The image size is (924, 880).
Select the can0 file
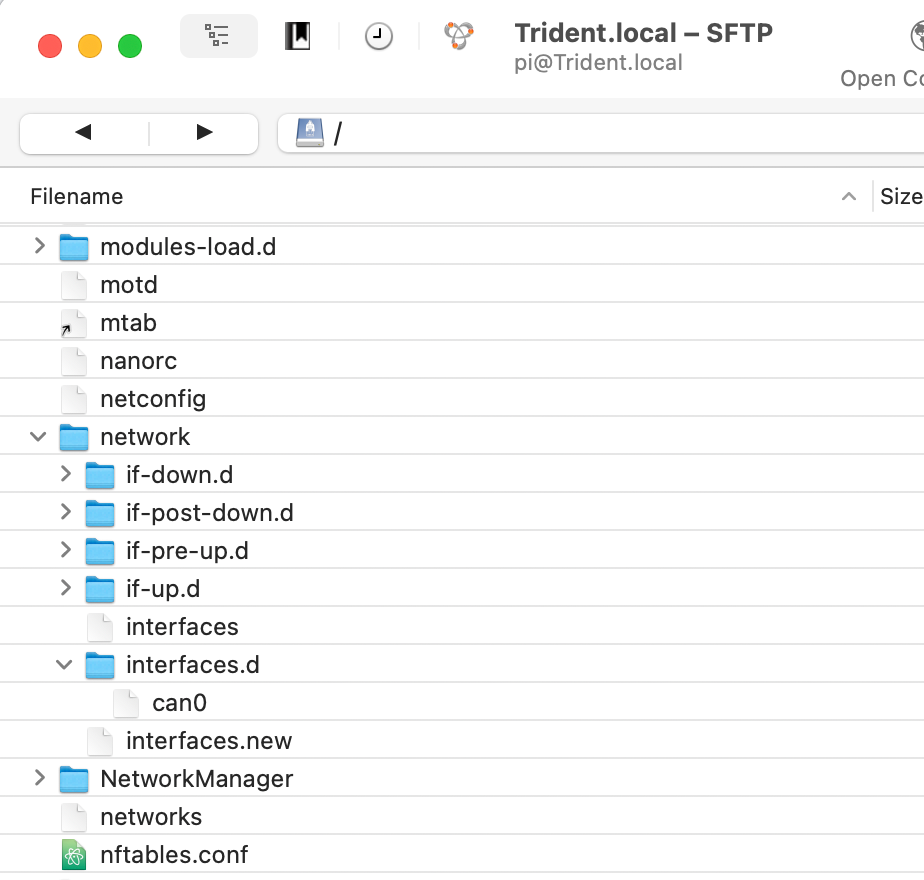(x=179, y=703)
